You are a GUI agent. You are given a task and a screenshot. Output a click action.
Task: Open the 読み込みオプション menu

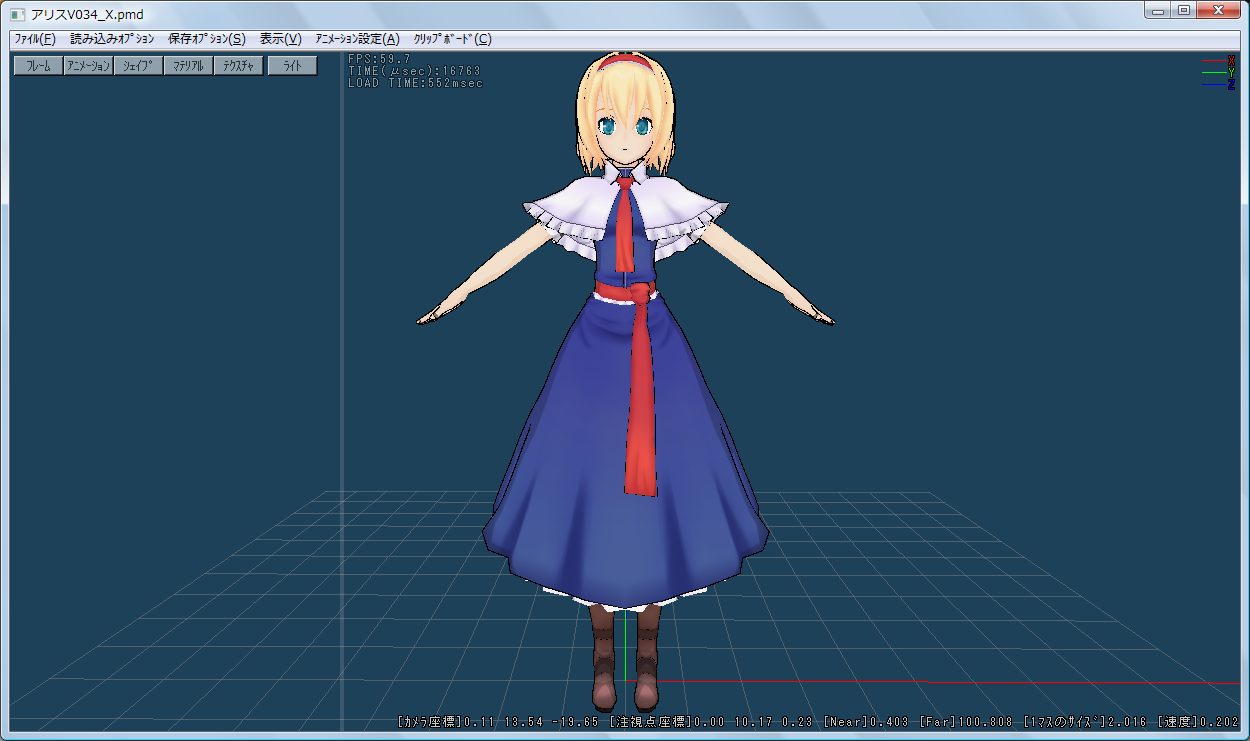(x=112, y=39)
